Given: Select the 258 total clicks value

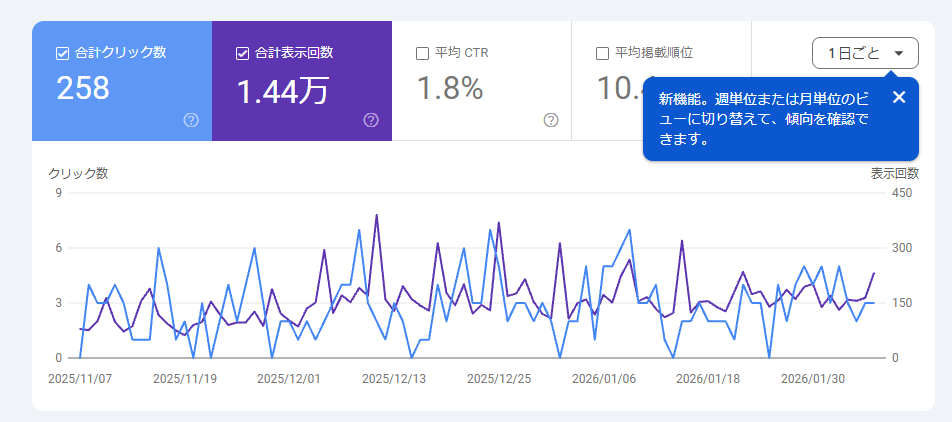Looking at the screenshot, I should (x=83, y=89).
